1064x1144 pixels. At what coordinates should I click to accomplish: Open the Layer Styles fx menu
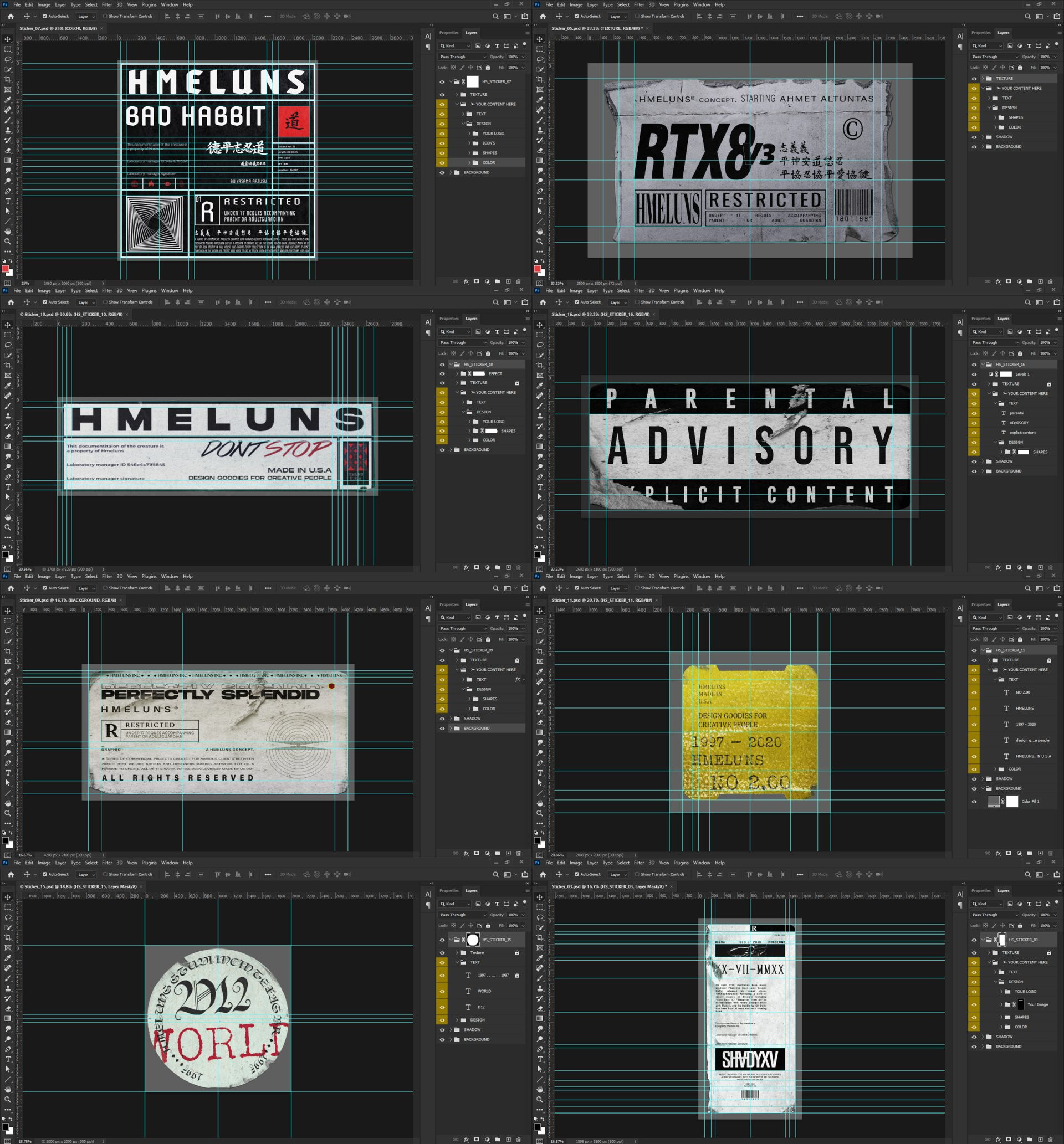point(466,281)
